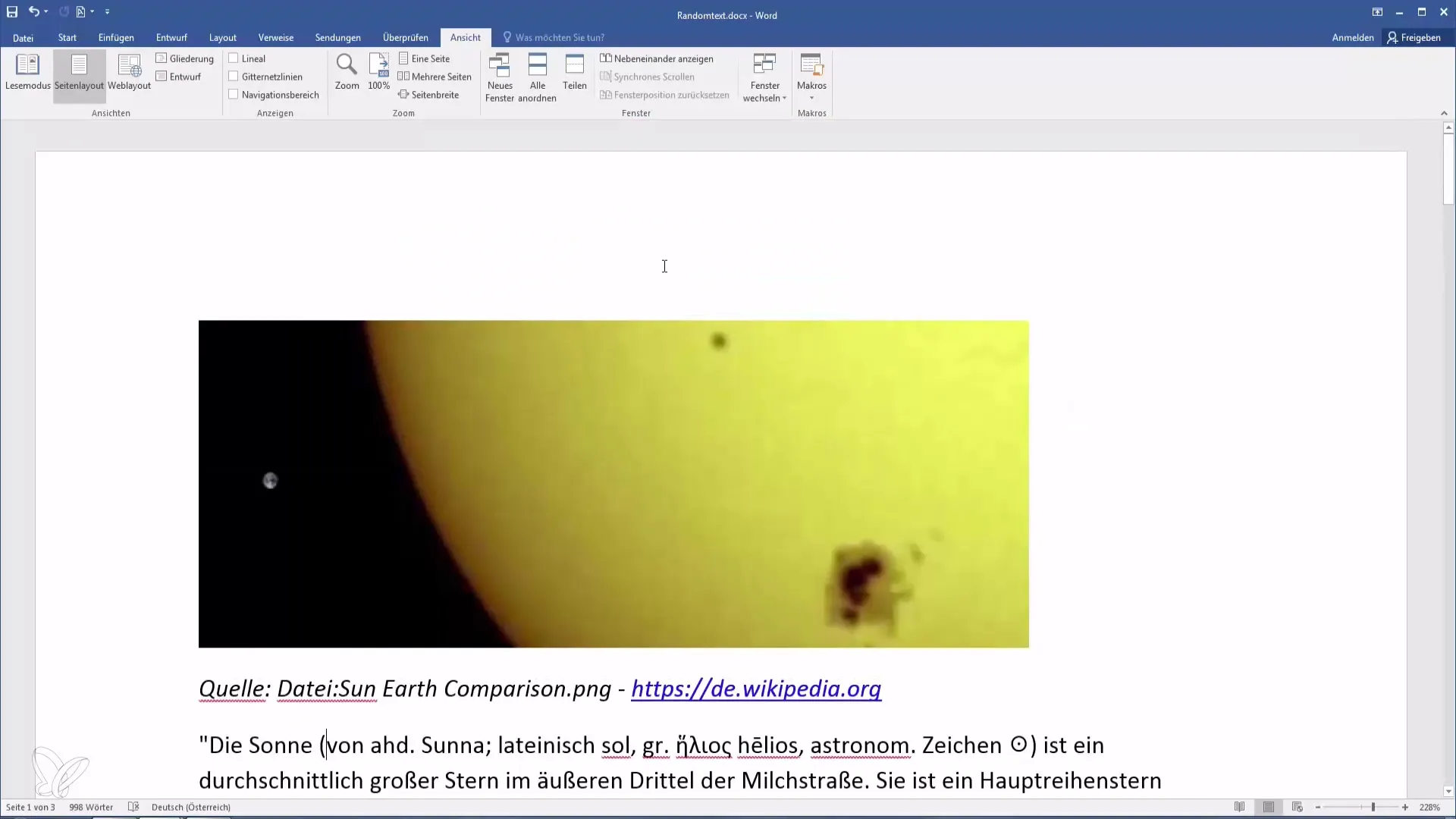Select the Sun Earth comparison image
The image size is (1456, 819).
613,484
